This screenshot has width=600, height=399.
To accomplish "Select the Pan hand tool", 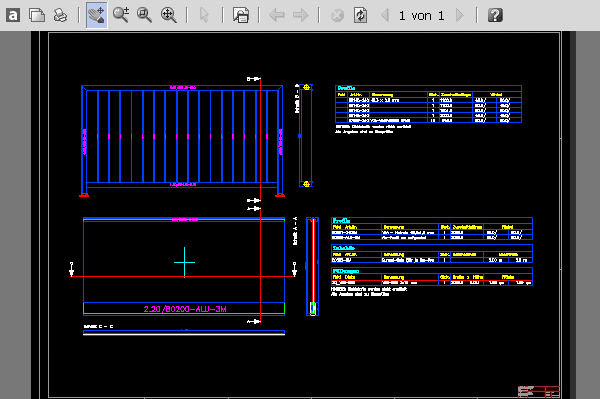I will pos(96,15).
